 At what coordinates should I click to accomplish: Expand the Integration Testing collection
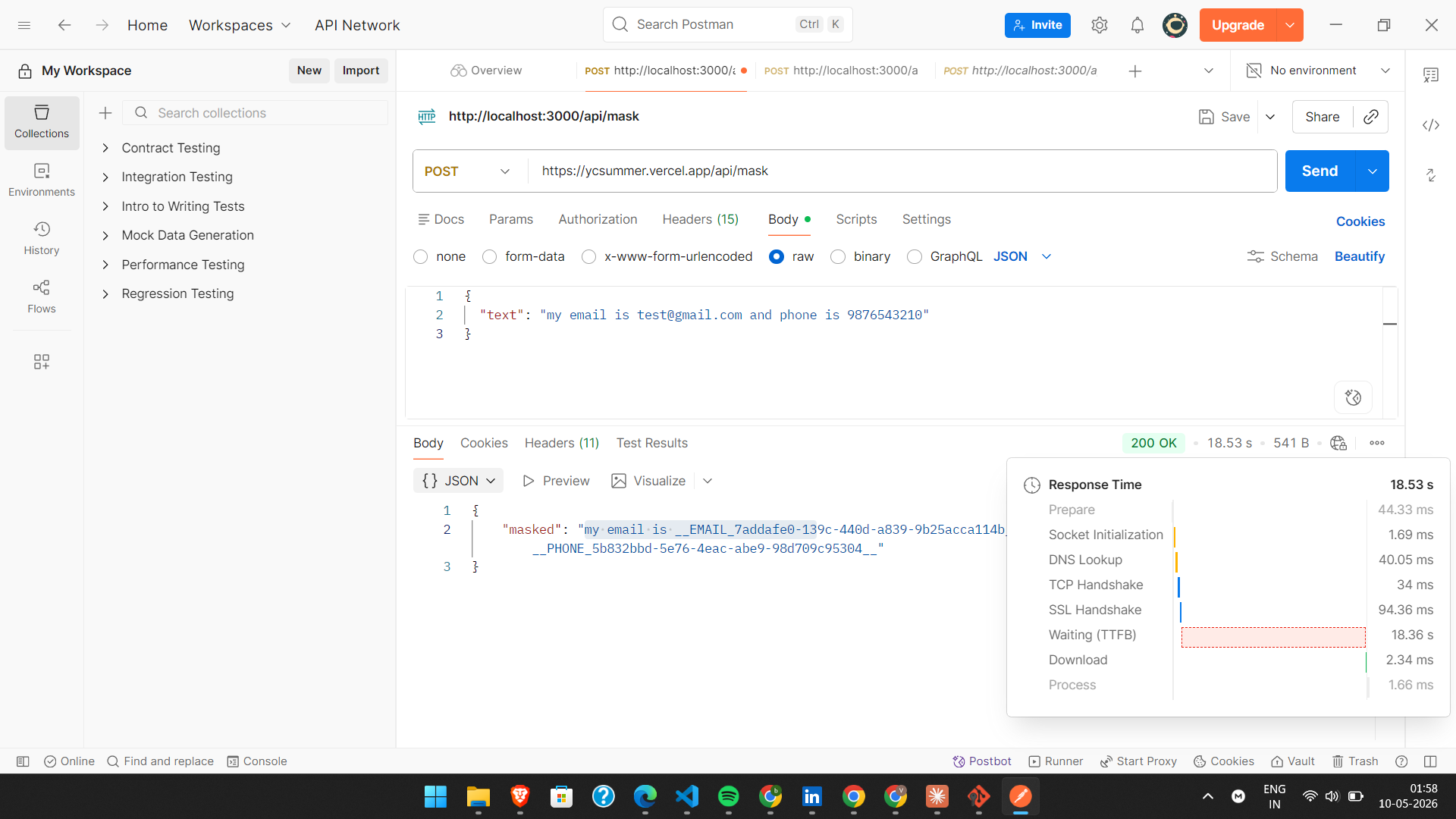pos(105,177)
